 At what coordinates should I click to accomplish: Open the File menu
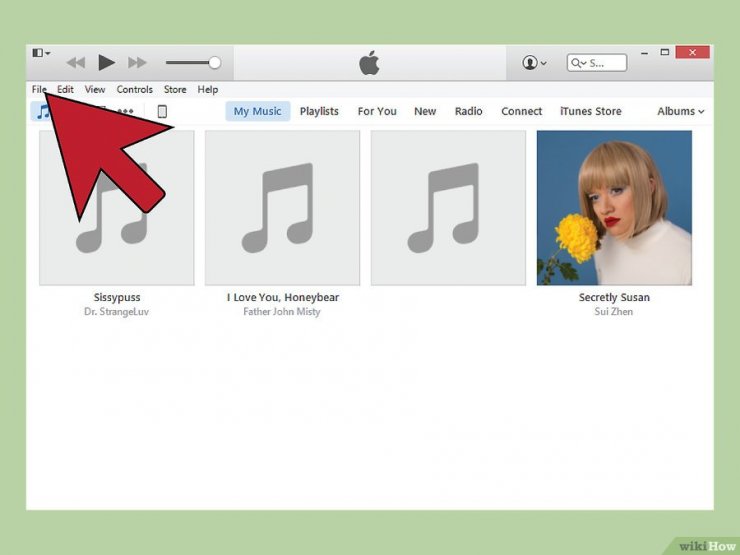(x=39, y=89)
